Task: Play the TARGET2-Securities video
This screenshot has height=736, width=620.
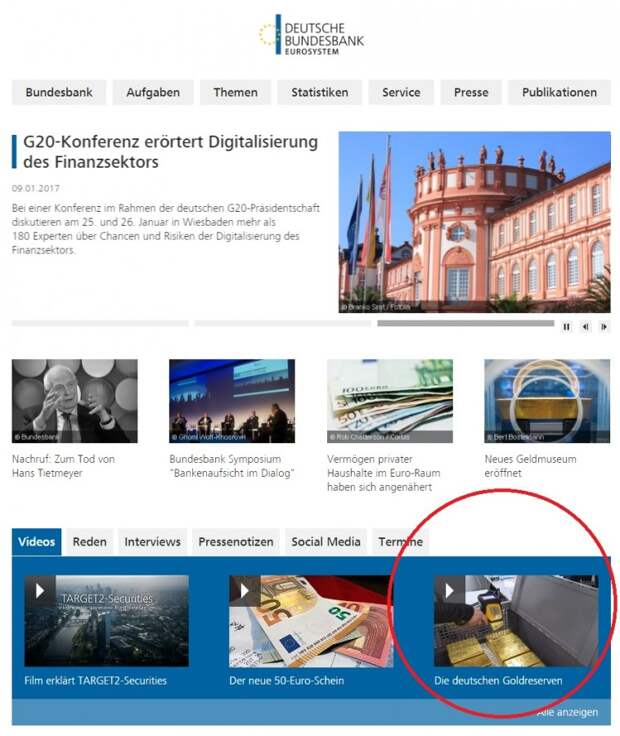Action: point(40,590)
